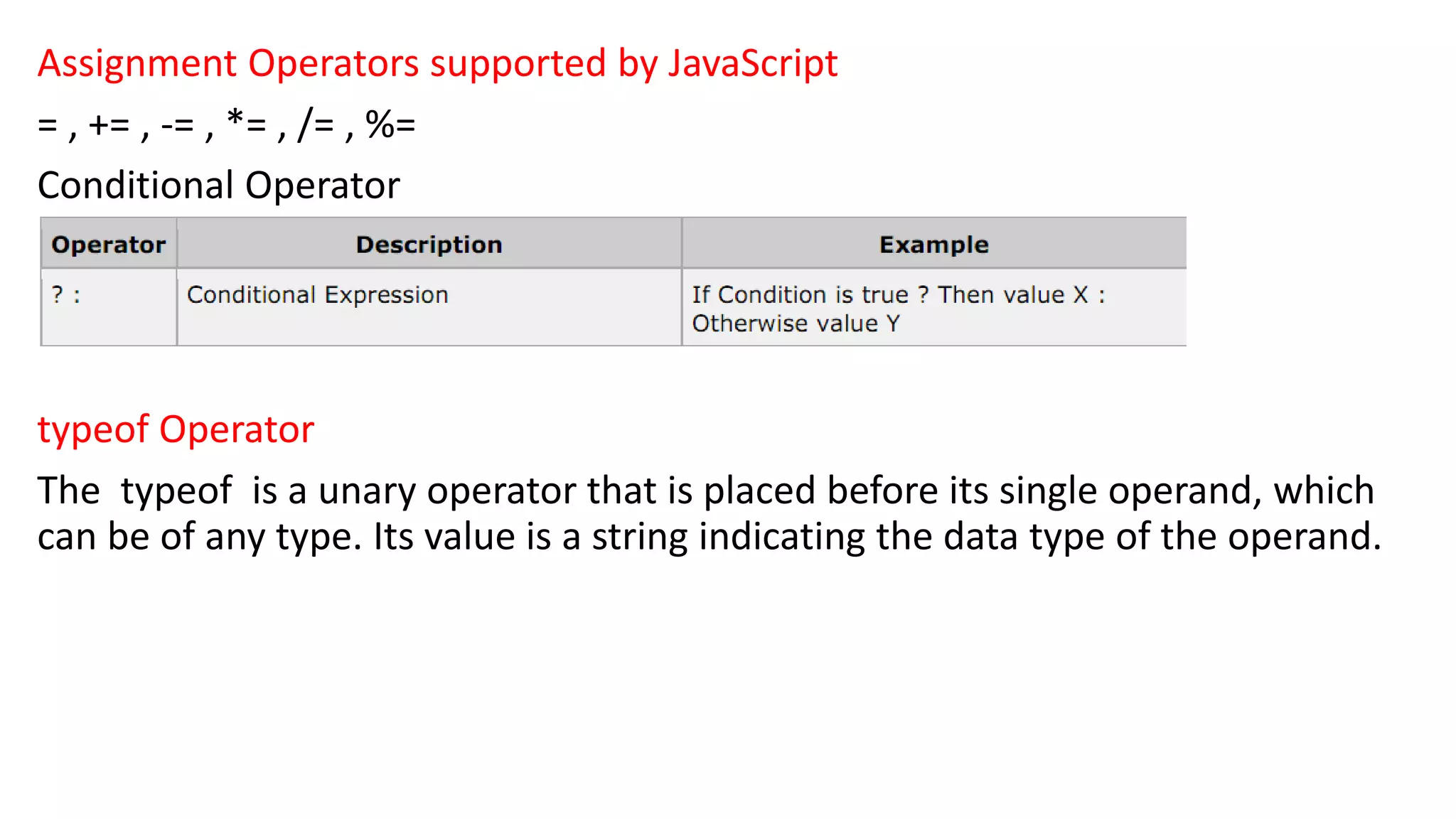
Task: Click the word typeof in the paragraph
Action: 176,491
